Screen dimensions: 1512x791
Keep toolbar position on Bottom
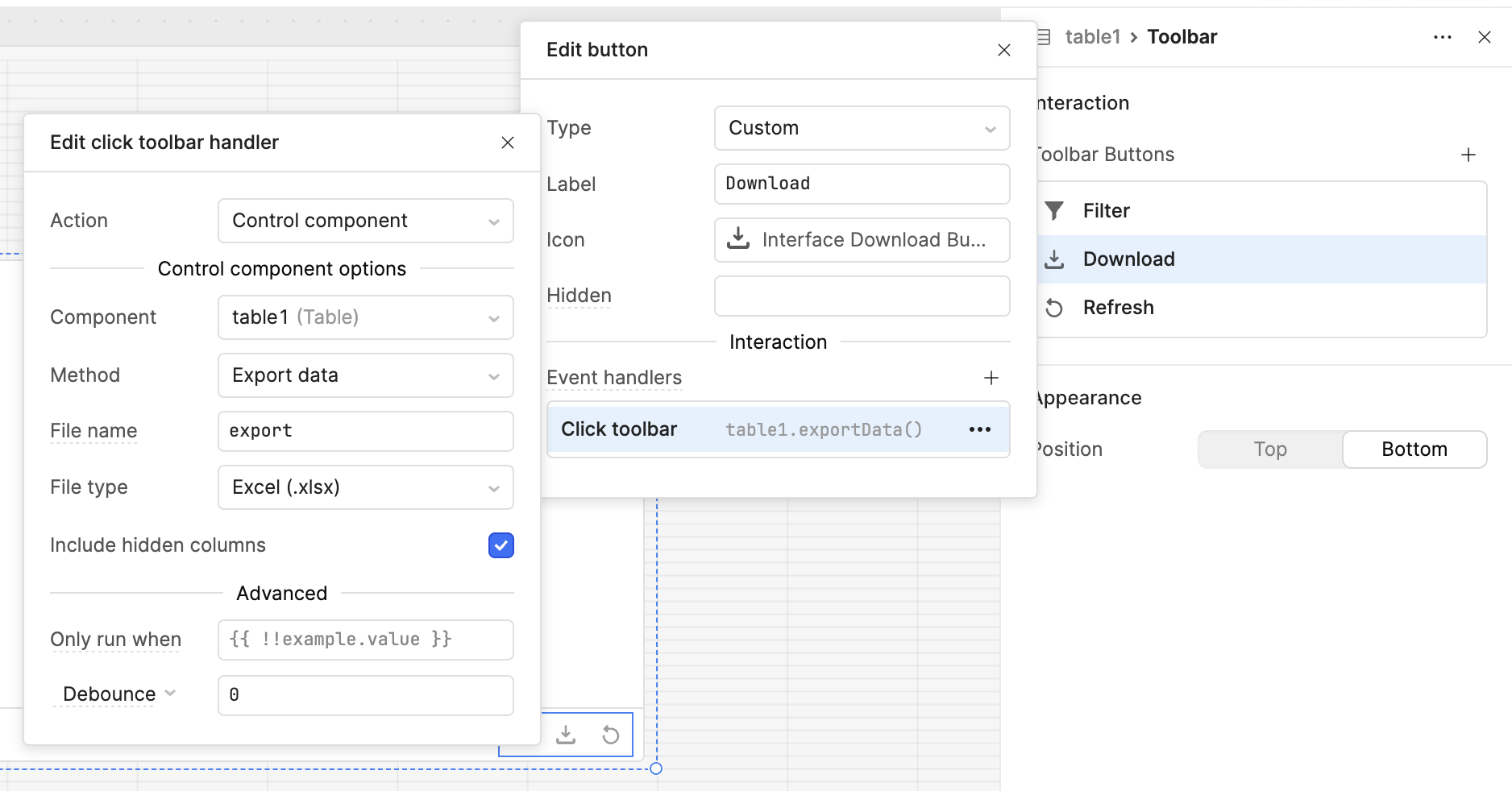click(x=1414, y=449)
